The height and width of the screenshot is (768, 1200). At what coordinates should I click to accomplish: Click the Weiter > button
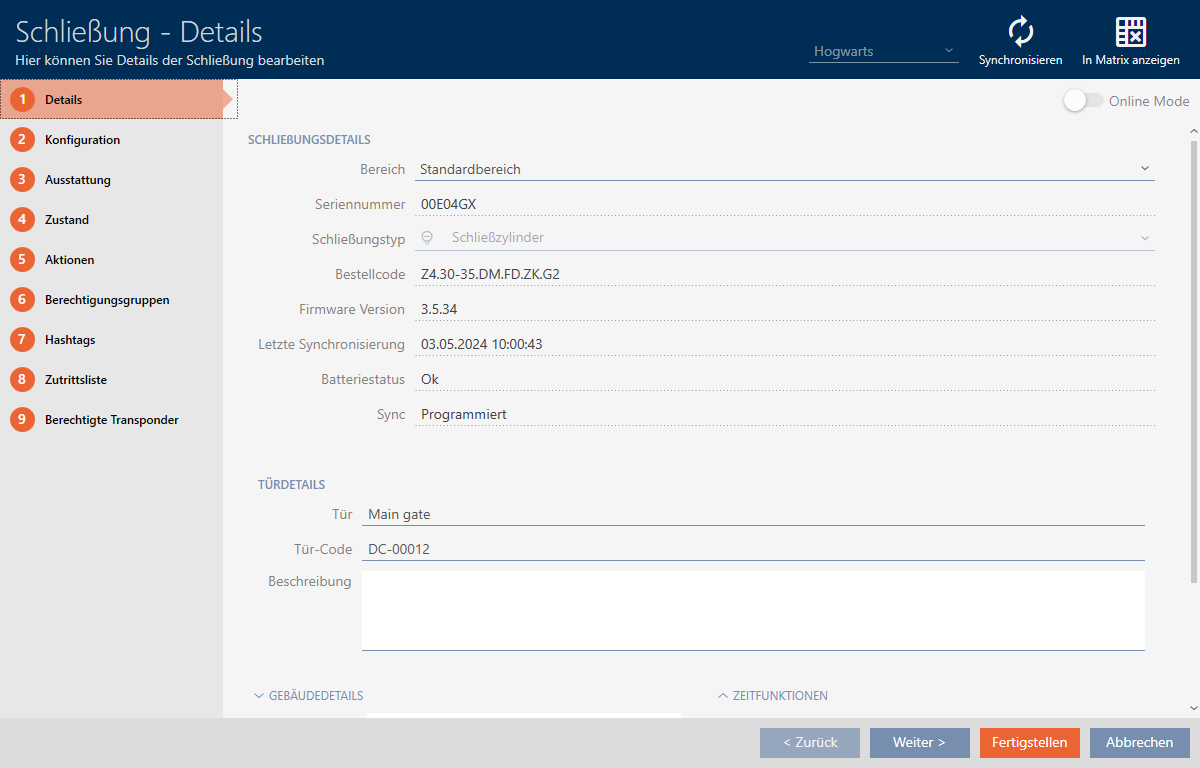[x=919, y=743]
